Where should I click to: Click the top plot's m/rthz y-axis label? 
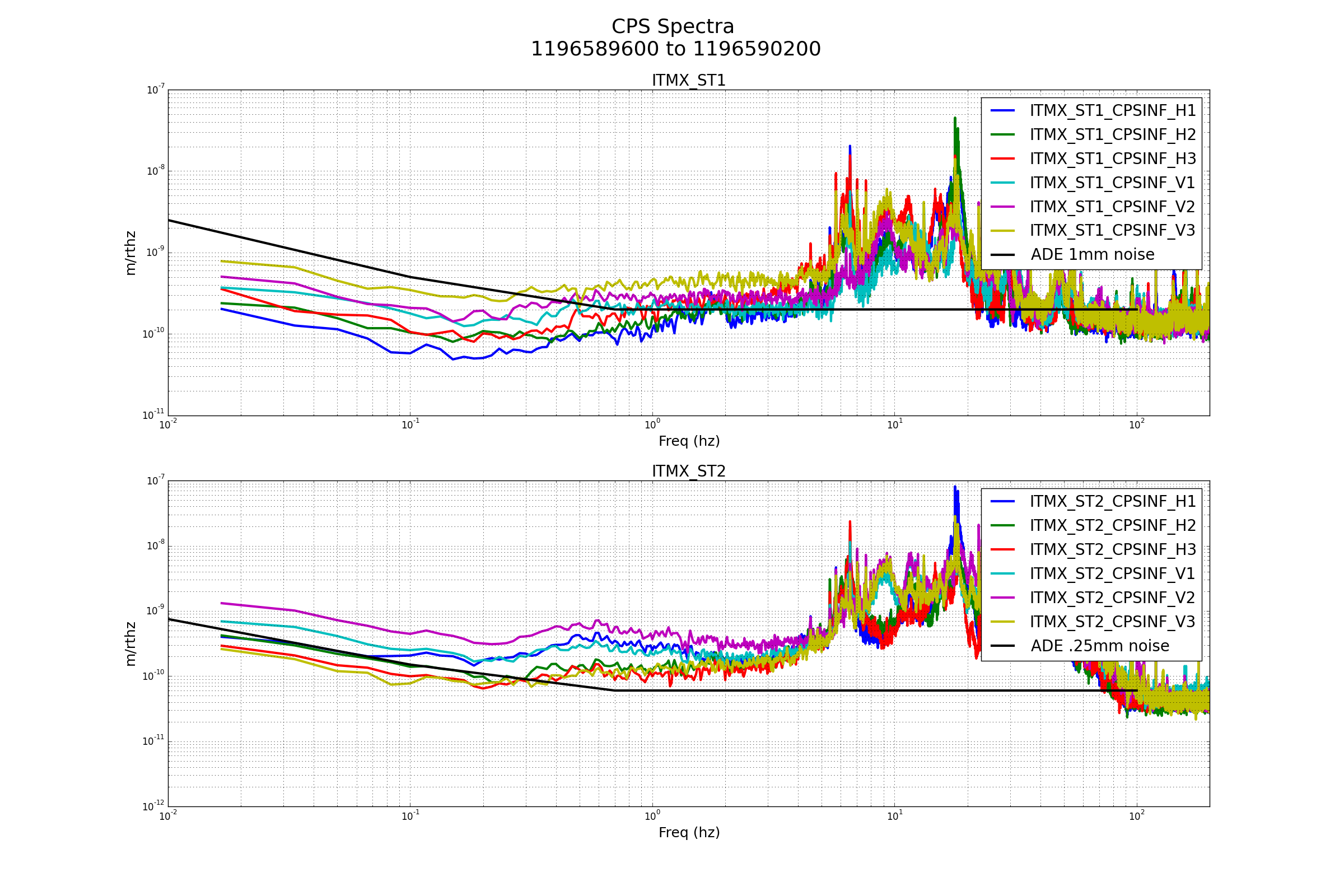[131, 253]
